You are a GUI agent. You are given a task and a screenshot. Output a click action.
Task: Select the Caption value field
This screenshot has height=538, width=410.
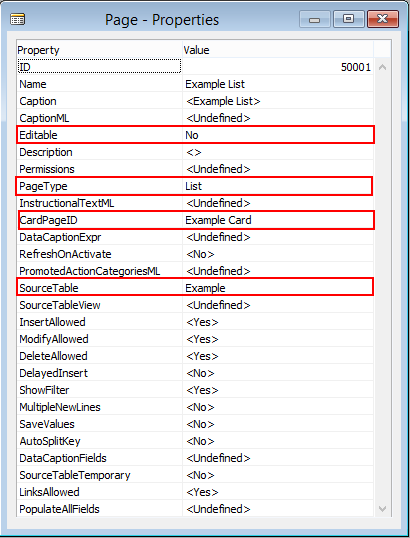pos(278,101)
